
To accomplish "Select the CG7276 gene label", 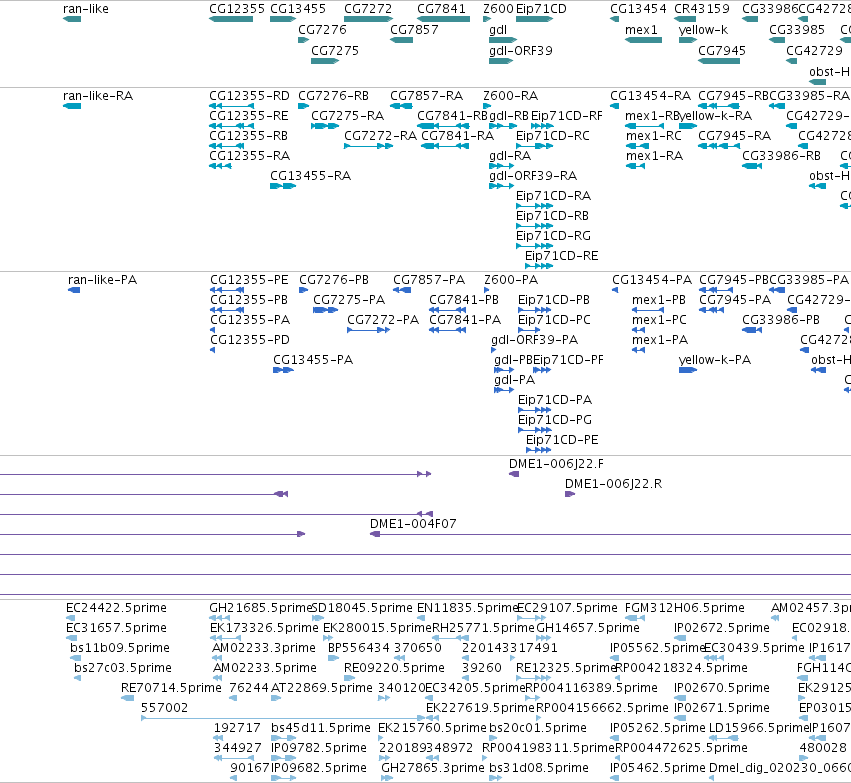I will pos(322,29).
